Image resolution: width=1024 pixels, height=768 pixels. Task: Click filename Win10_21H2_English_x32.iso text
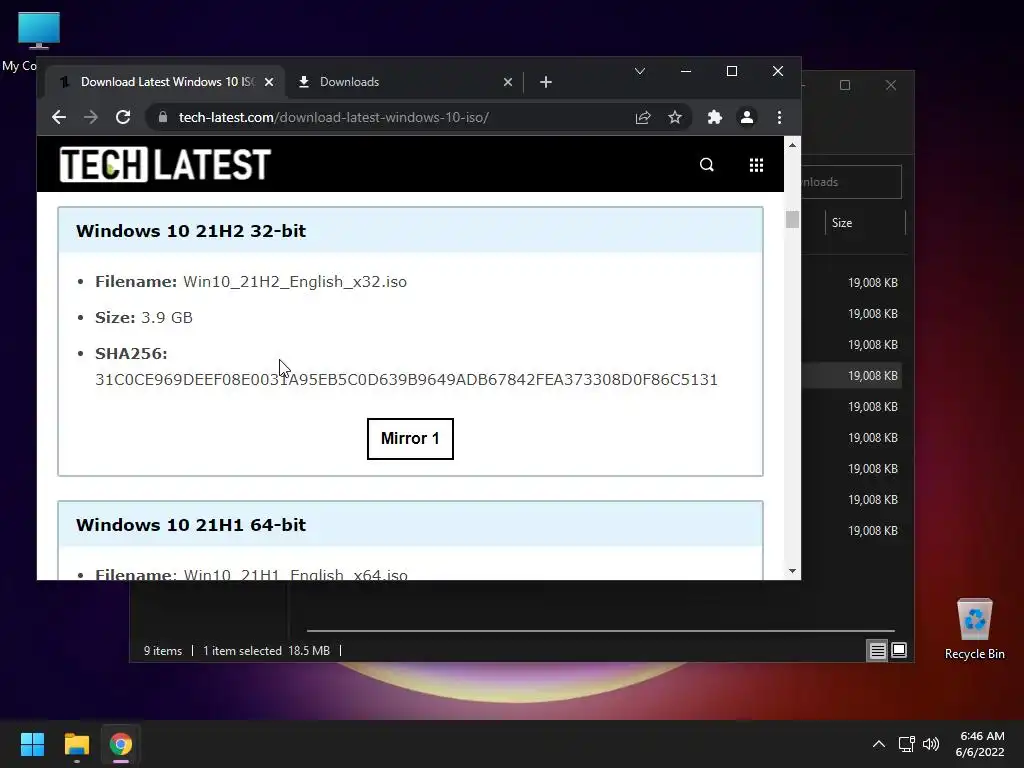coord(295,281)
